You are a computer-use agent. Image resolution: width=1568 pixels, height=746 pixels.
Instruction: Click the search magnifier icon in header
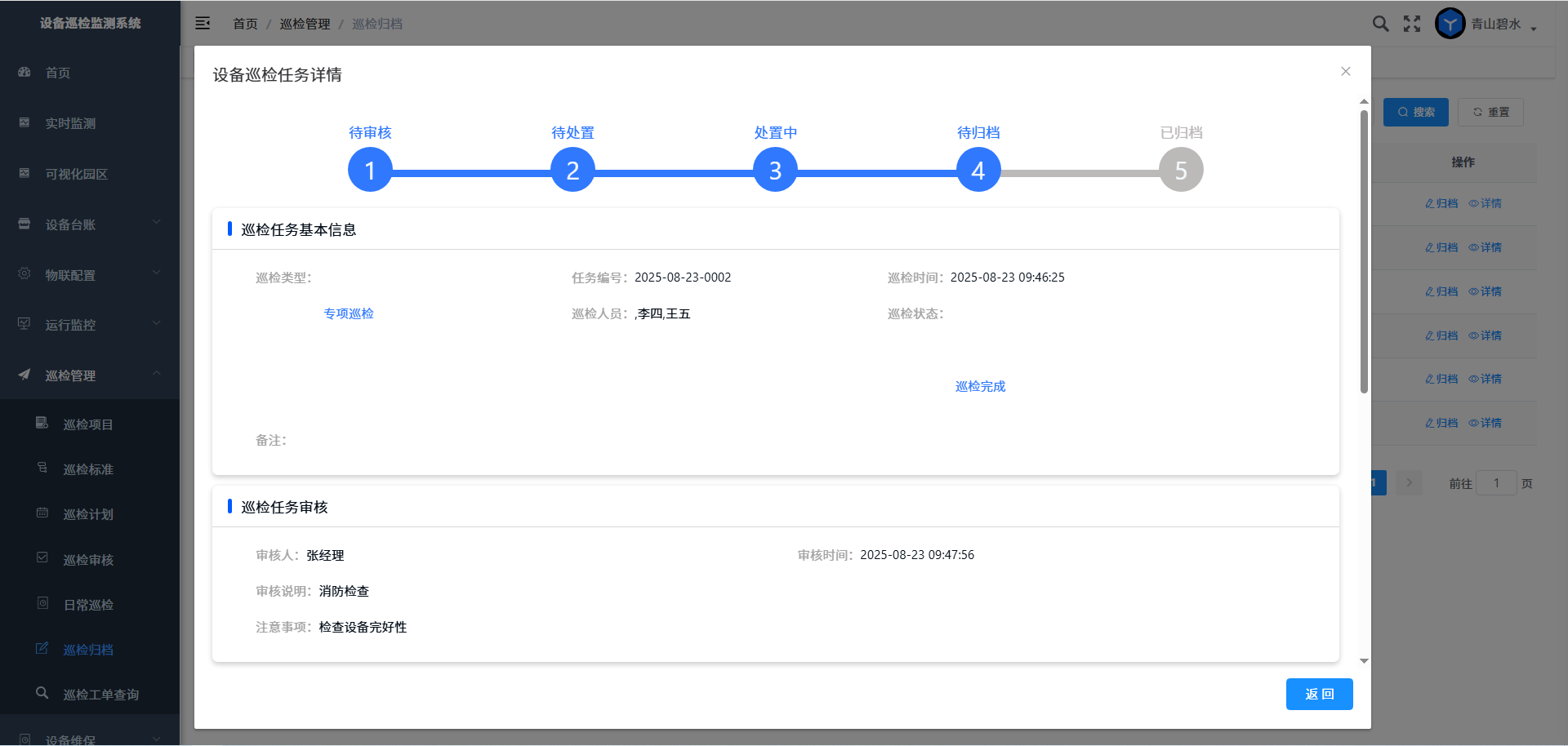point(1380,24)
